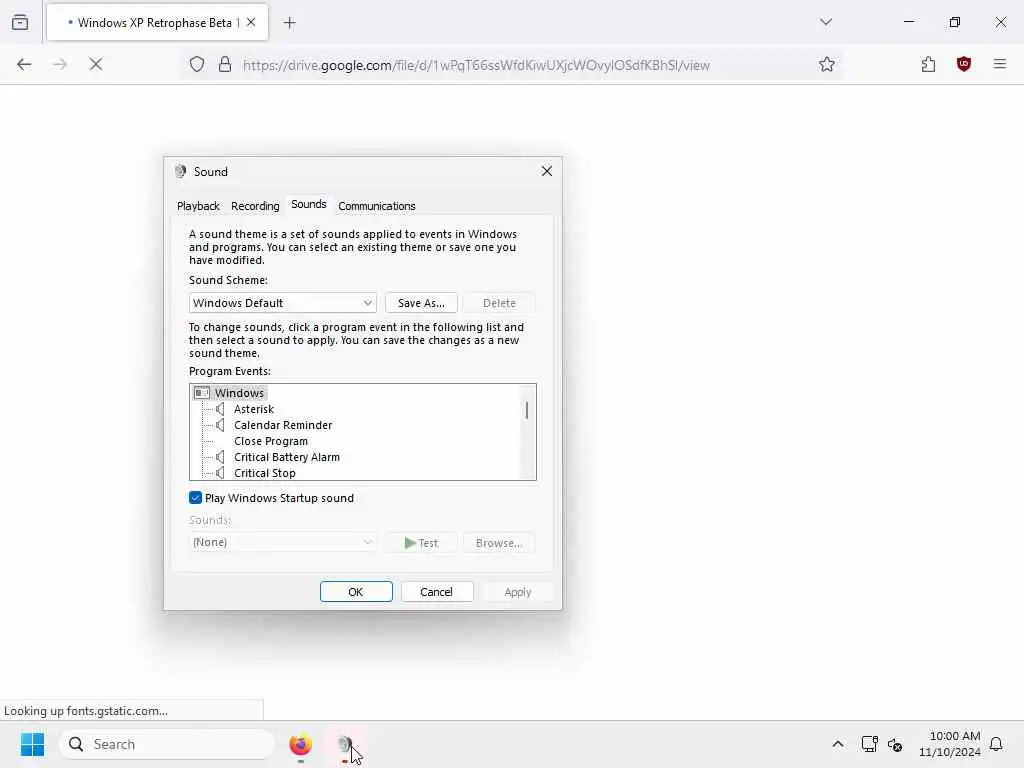Click the network tray icon
The image size is (1024, 768).
point(869,744)
